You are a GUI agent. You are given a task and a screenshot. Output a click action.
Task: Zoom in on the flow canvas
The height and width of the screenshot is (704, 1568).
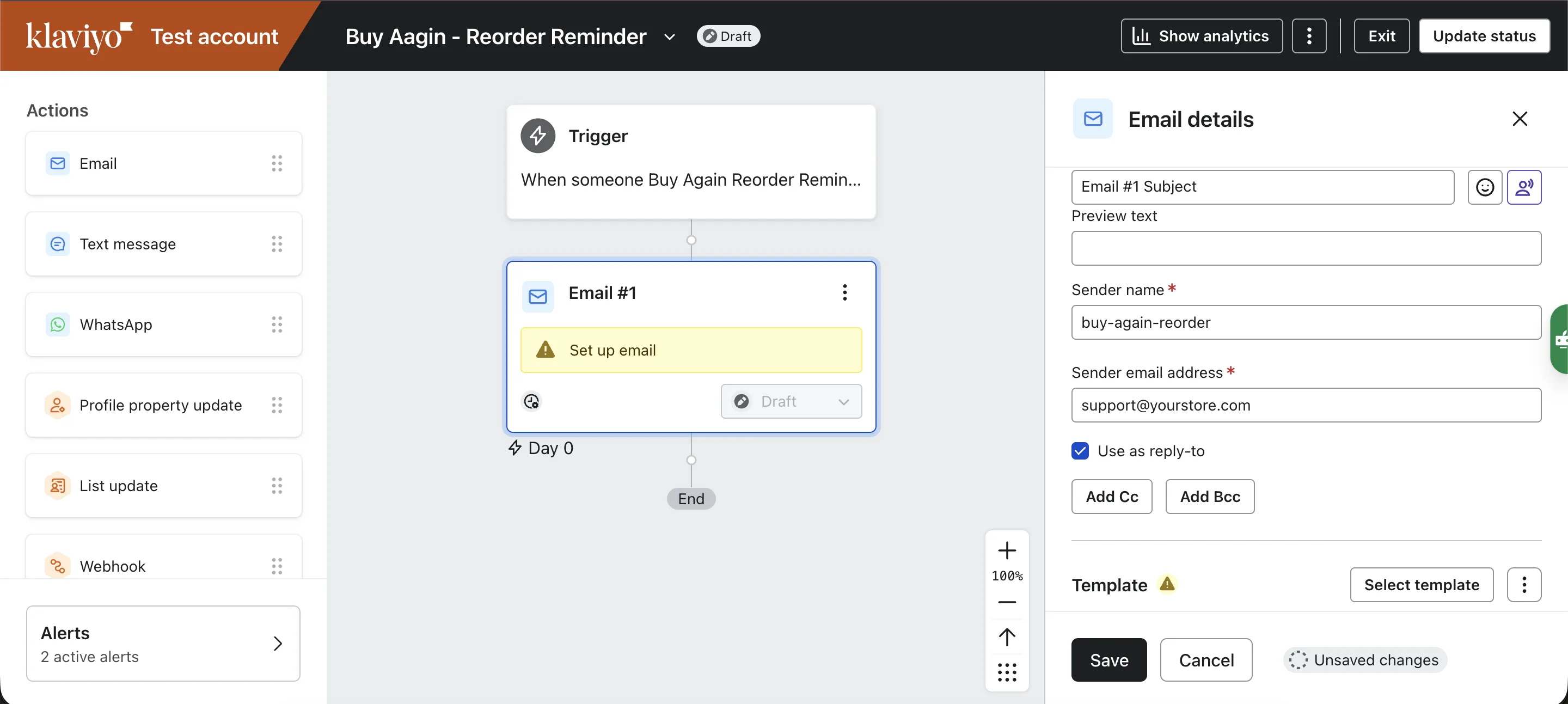[x=1007, y=550]
